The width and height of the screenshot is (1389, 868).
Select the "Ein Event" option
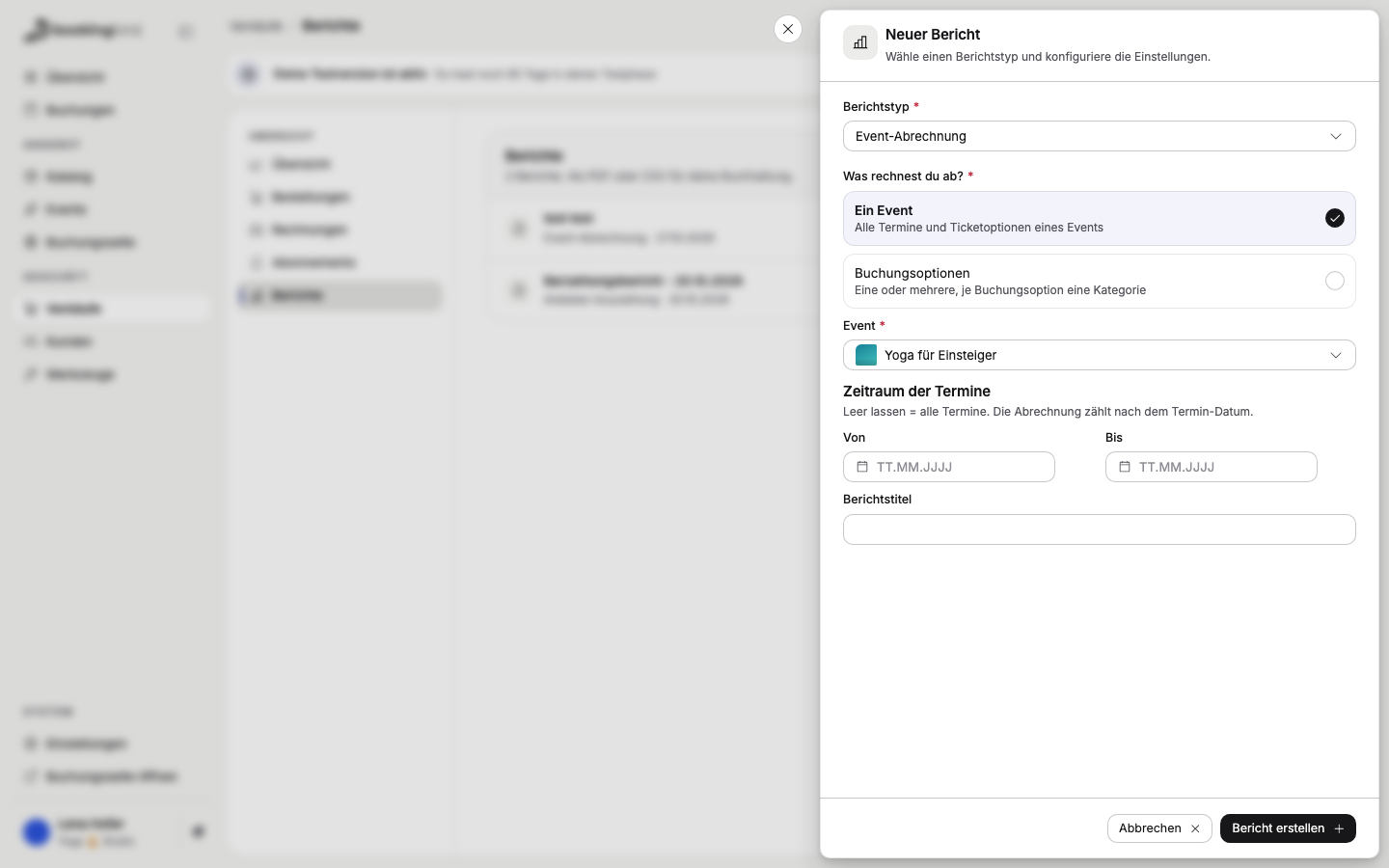coord(1100,218)
